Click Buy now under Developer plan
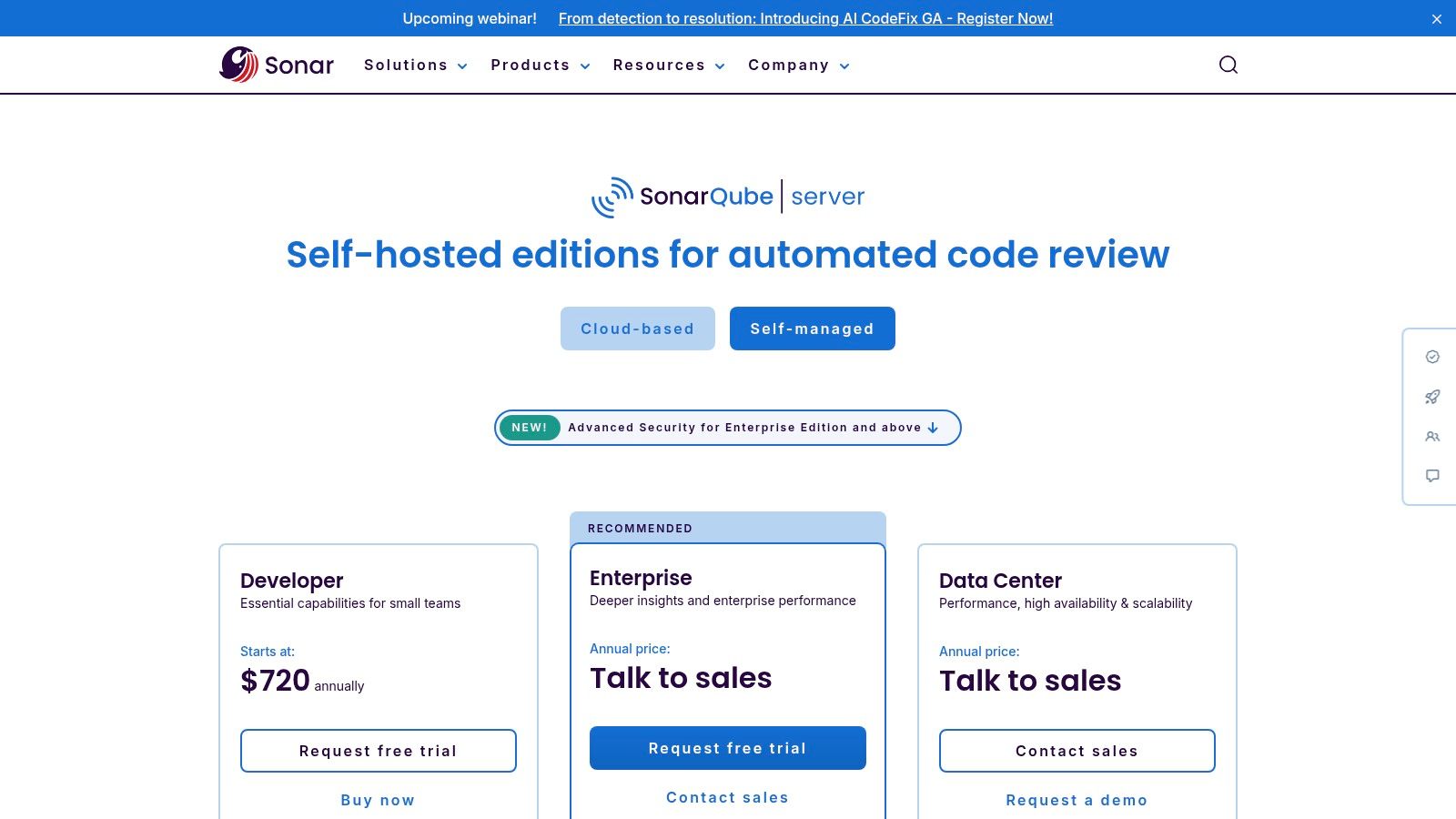Image resolution: width=1456 pixels, height=819 pixels. coord(378,800)
